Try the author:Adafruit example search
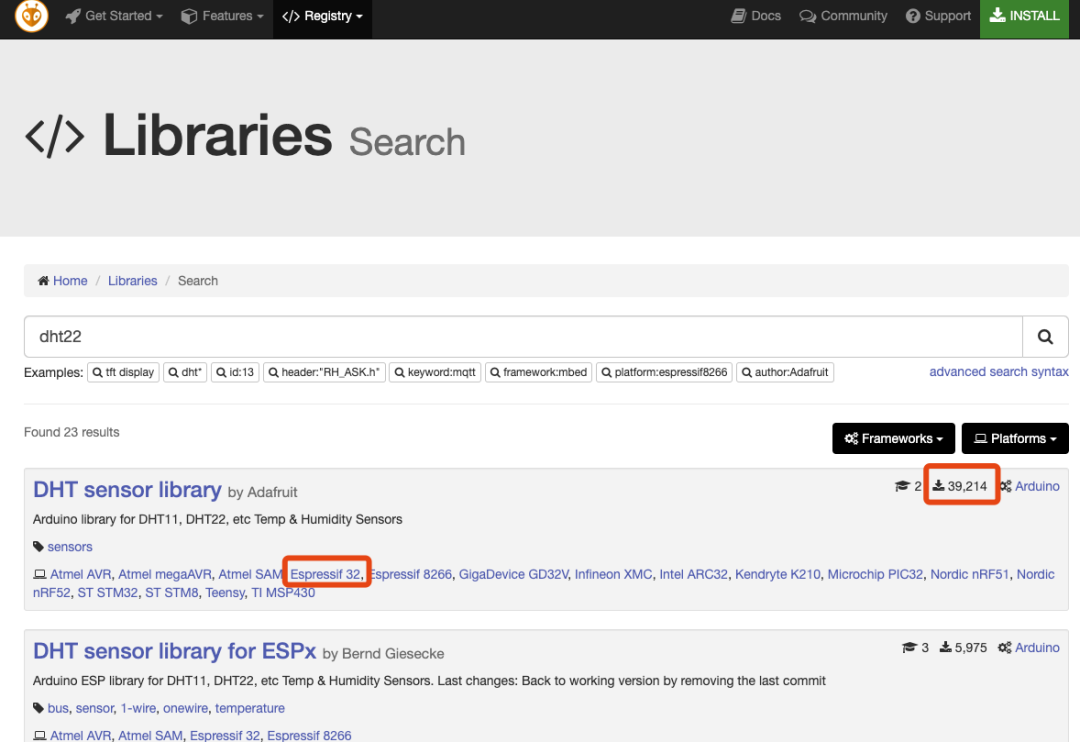Screen dimensions: 1080x742 pos(785,372)
